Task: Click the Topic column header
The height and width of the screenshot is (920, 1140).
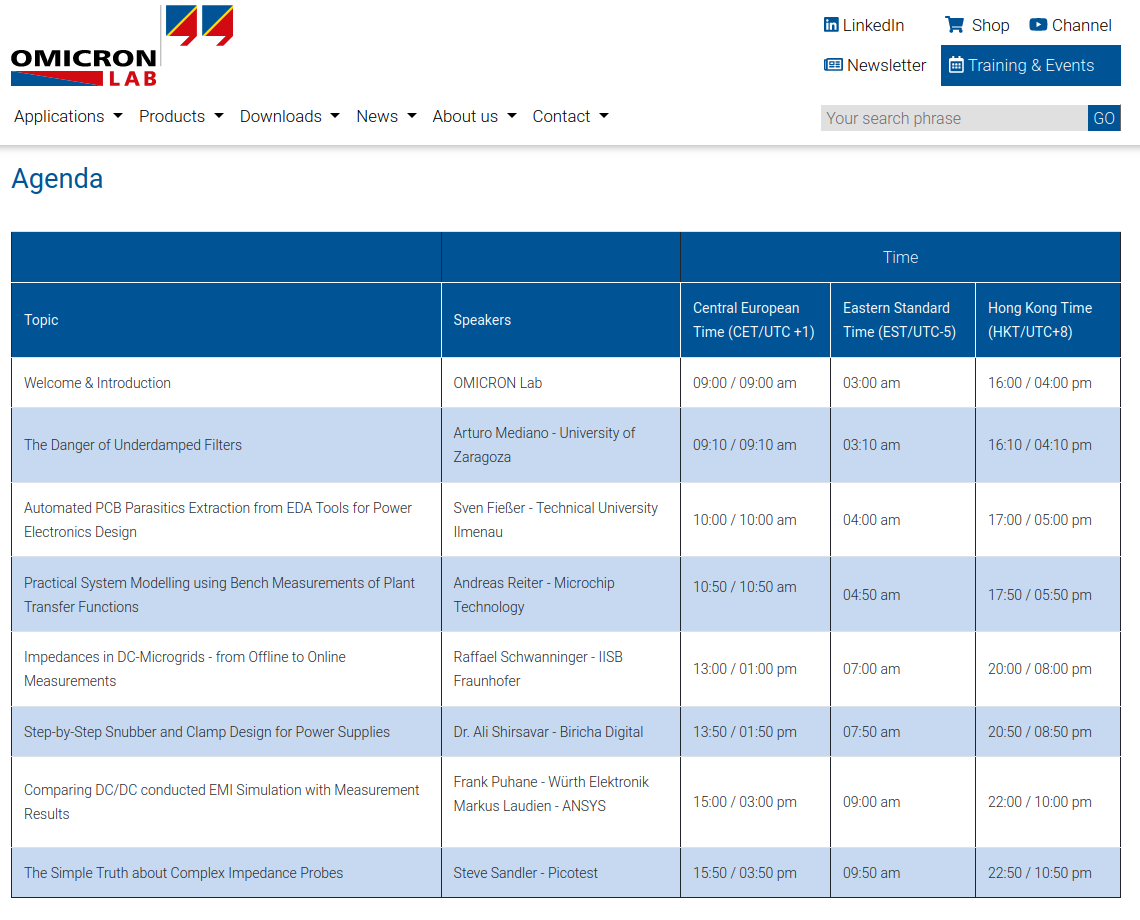Action: pyautogui.click(x=226, y=320)
